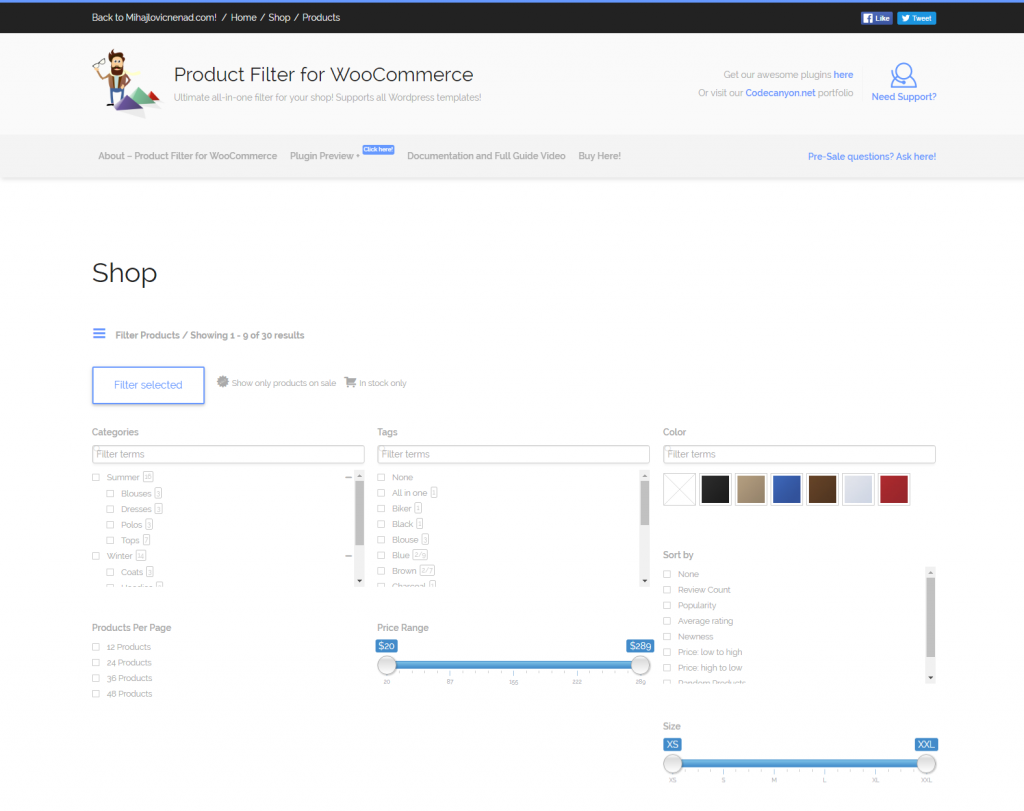
Task: Check the Black tag checkbox
Action: click(381, 524)
